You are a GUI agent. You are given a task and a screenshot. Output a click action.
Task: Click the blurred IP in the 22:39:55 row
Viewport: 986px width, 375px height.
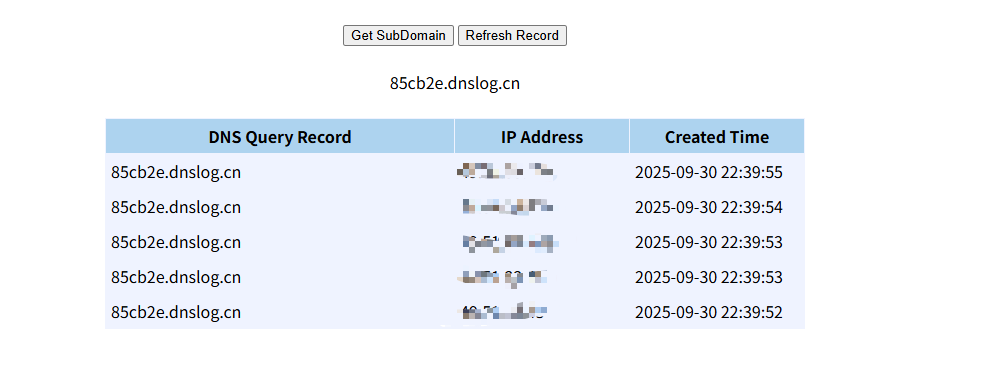507,171
